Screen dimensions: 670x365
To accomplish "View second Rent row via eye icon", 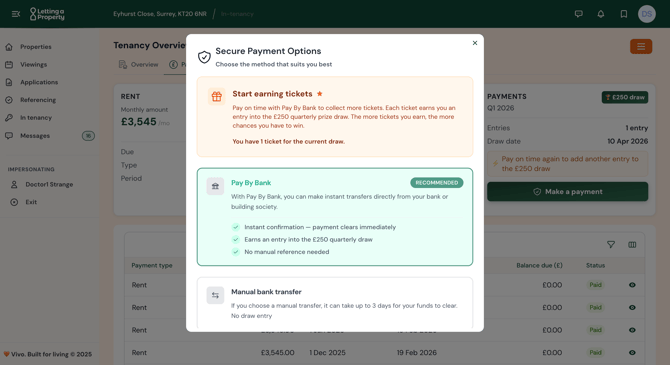I will 632,308.
